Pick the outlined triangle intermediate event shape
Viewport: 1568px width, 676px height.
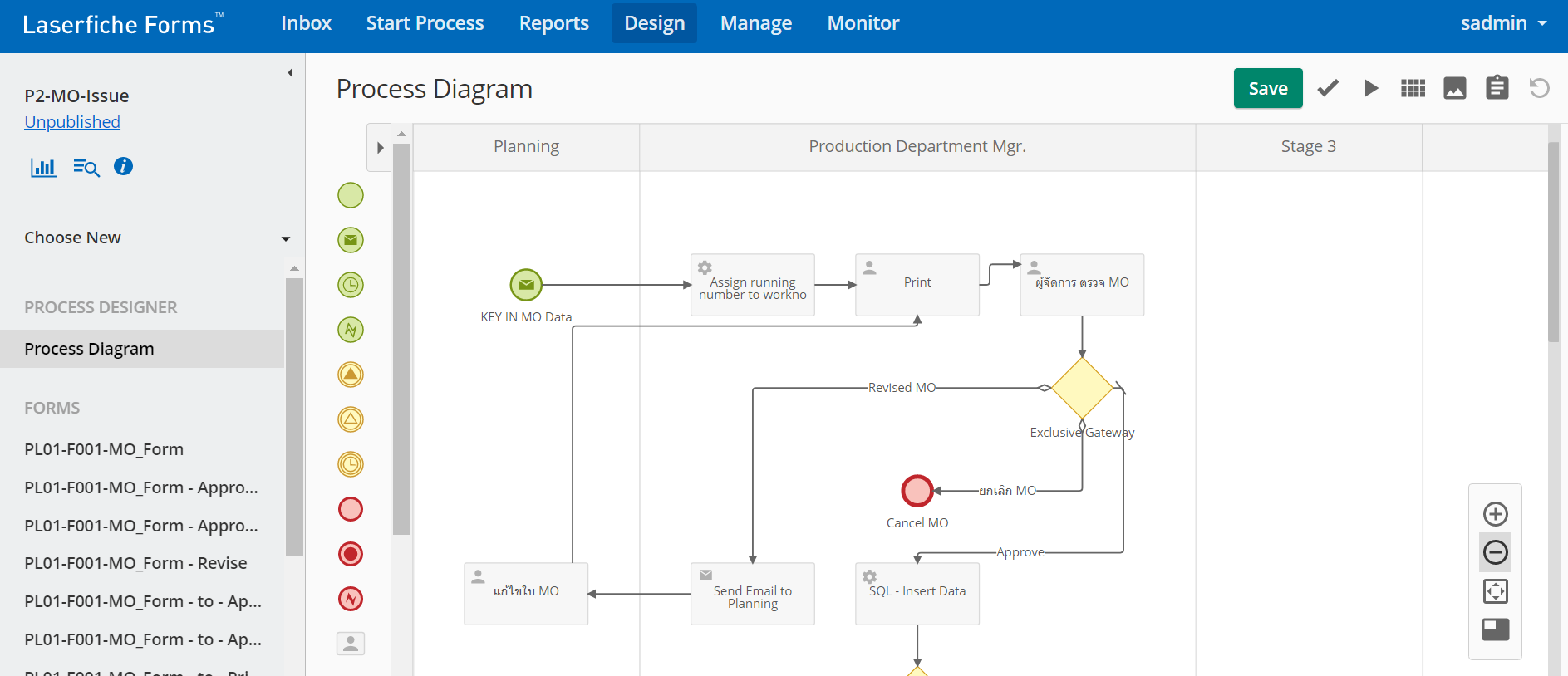[x=351, y=419]
